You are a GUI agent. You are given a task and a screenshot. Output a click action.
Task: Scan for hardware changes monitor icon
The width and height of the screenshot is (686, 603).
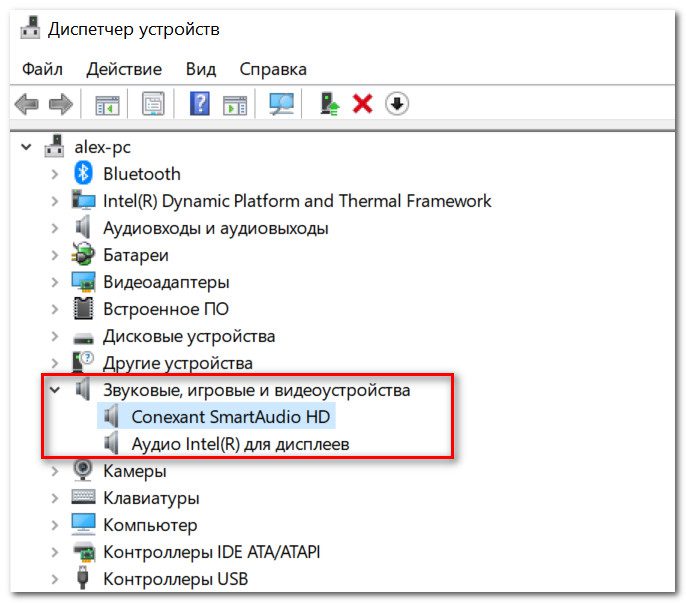click(x=281, y=104)
